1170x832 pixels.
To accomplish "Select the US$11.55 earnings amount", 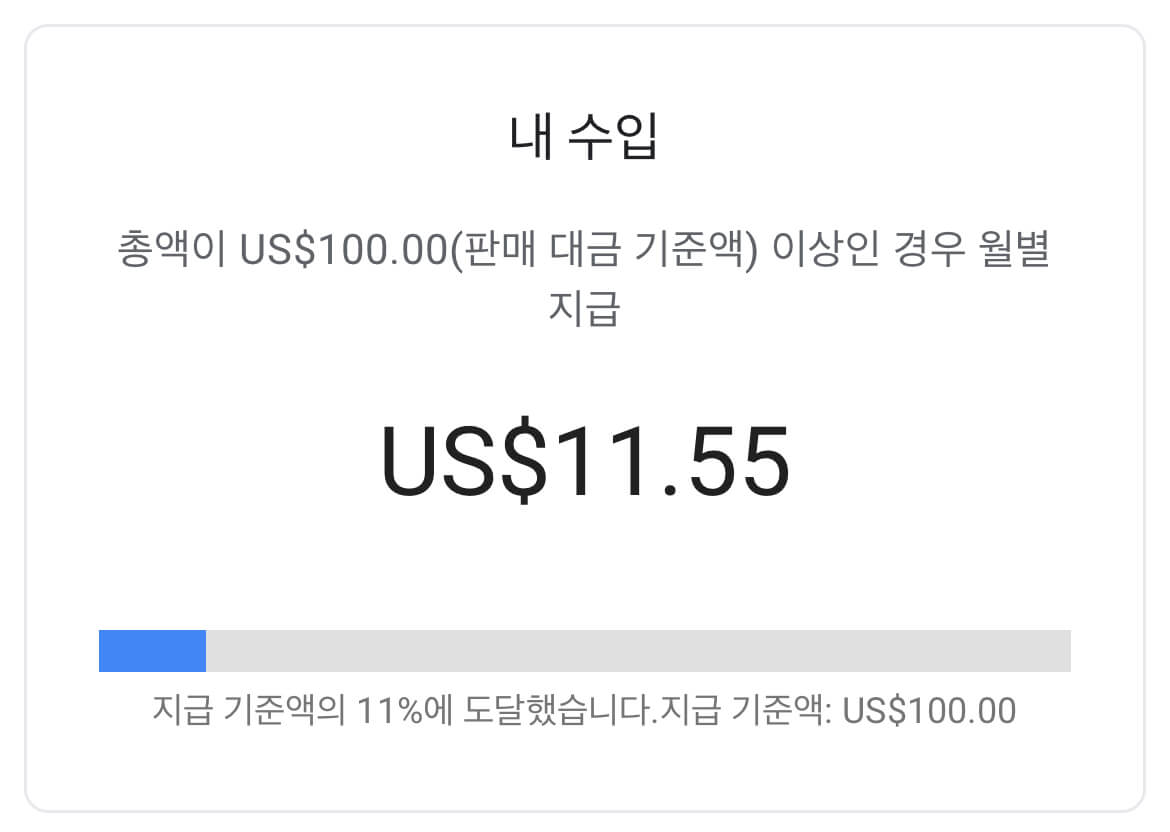I will pos(585,458).
